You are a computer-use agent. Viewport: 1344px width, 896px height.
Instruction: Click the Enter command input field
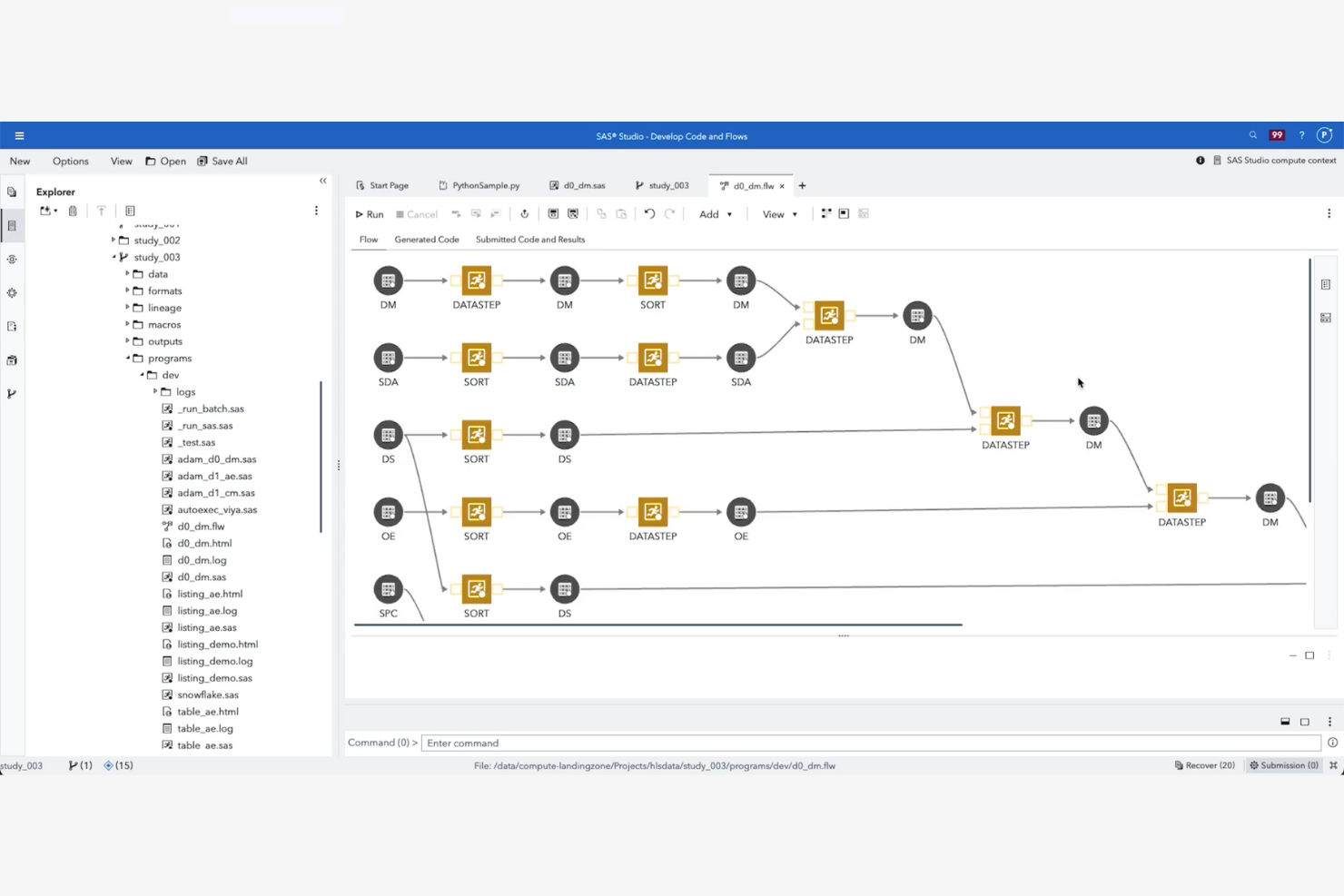click(871, 743)
